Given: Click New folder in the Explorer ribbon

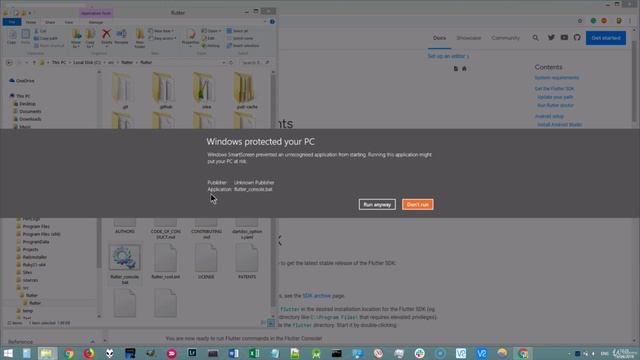Looking at the screenshot, I should (x=140, y=38).
